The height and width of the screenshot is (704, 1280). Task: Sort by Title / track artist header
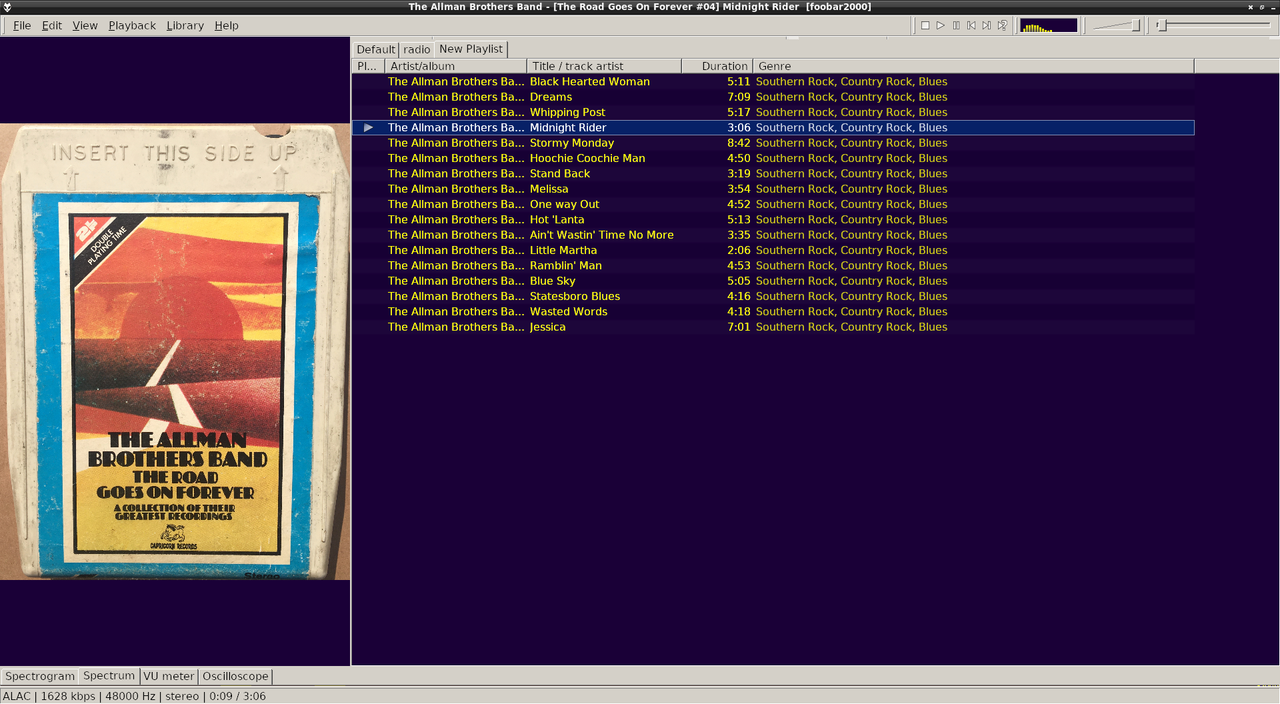604,66
